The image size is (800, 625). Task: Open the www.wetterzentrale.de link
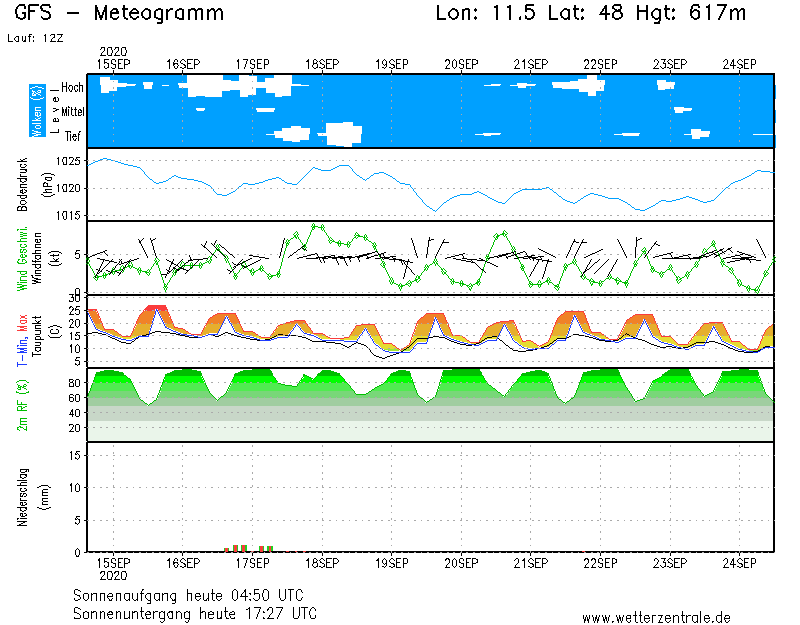(656, 618)
